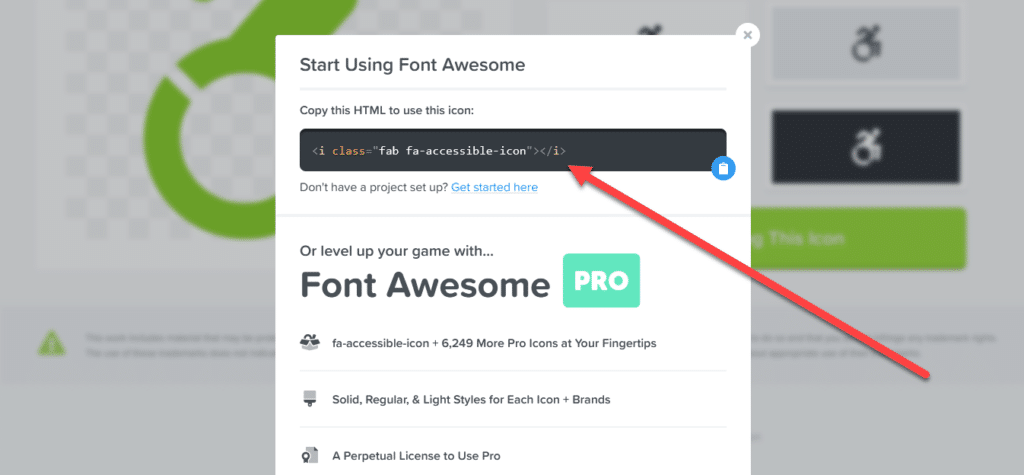
Task: Close the modal with the X button
Action: pos(748,35)
